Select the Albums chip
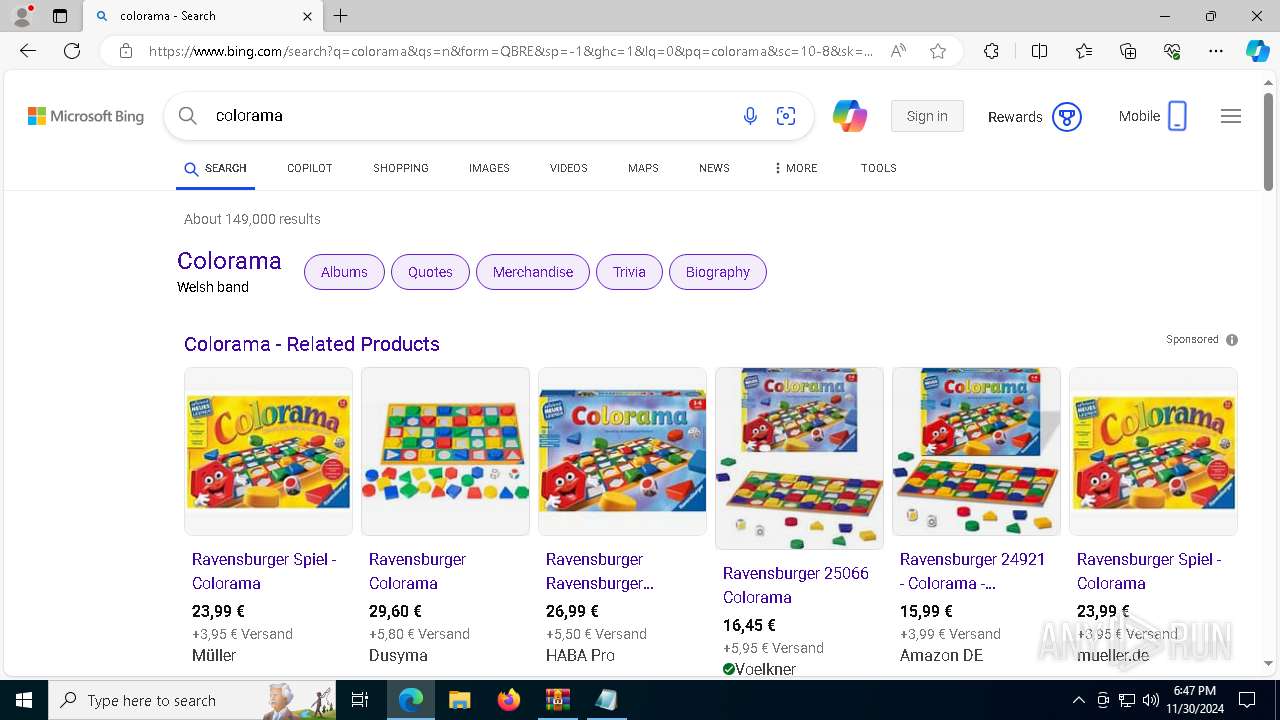Image resolution: width=1280 pixels, height=720 pixels. [344, 272]
